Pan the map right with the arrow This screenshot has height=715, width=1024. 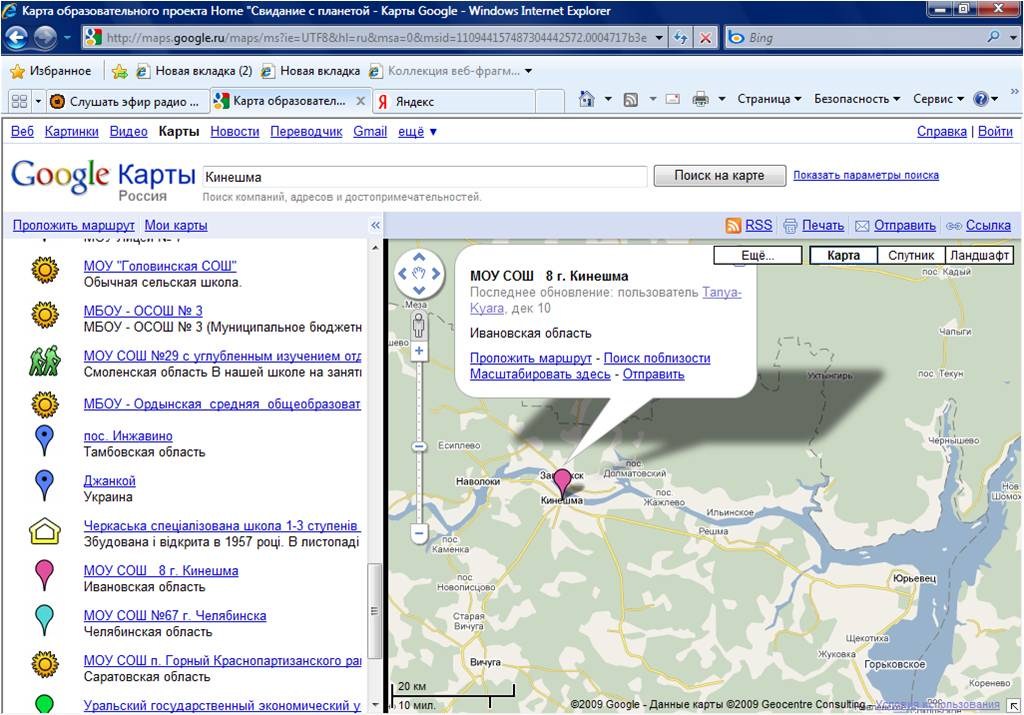[x=436, y=273]
